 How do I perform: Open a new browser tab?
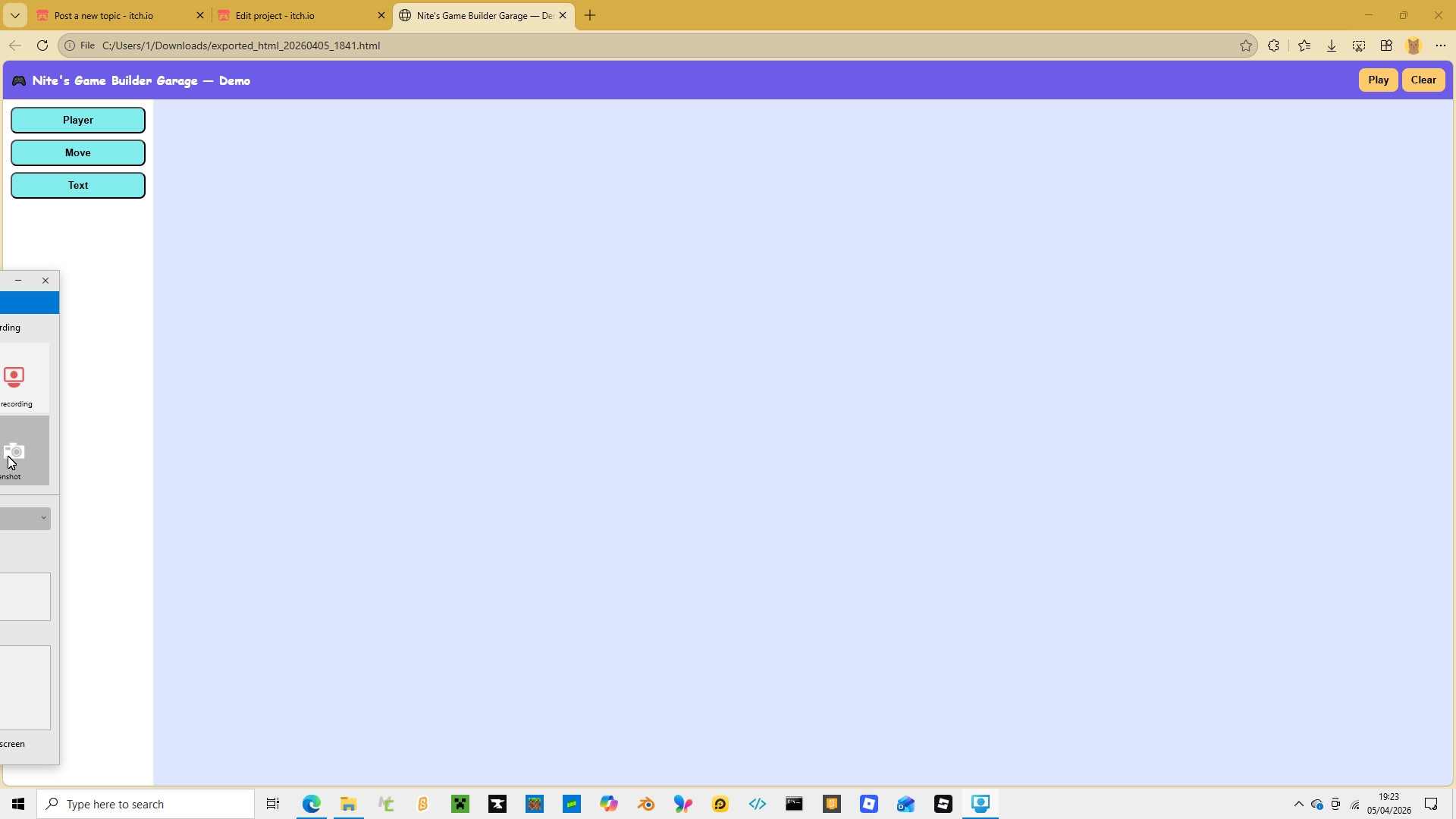(x=590, y=15)
